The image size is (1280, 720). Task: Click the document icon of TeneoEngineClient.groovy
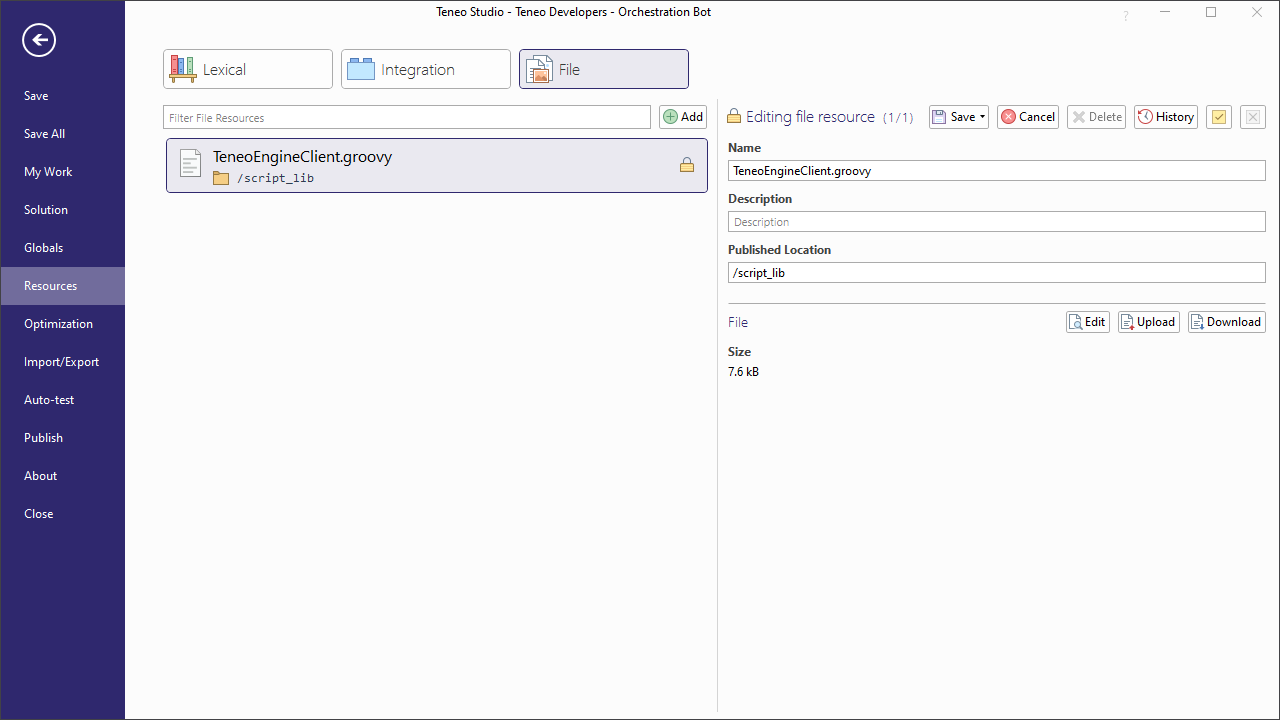click(190, 165)
